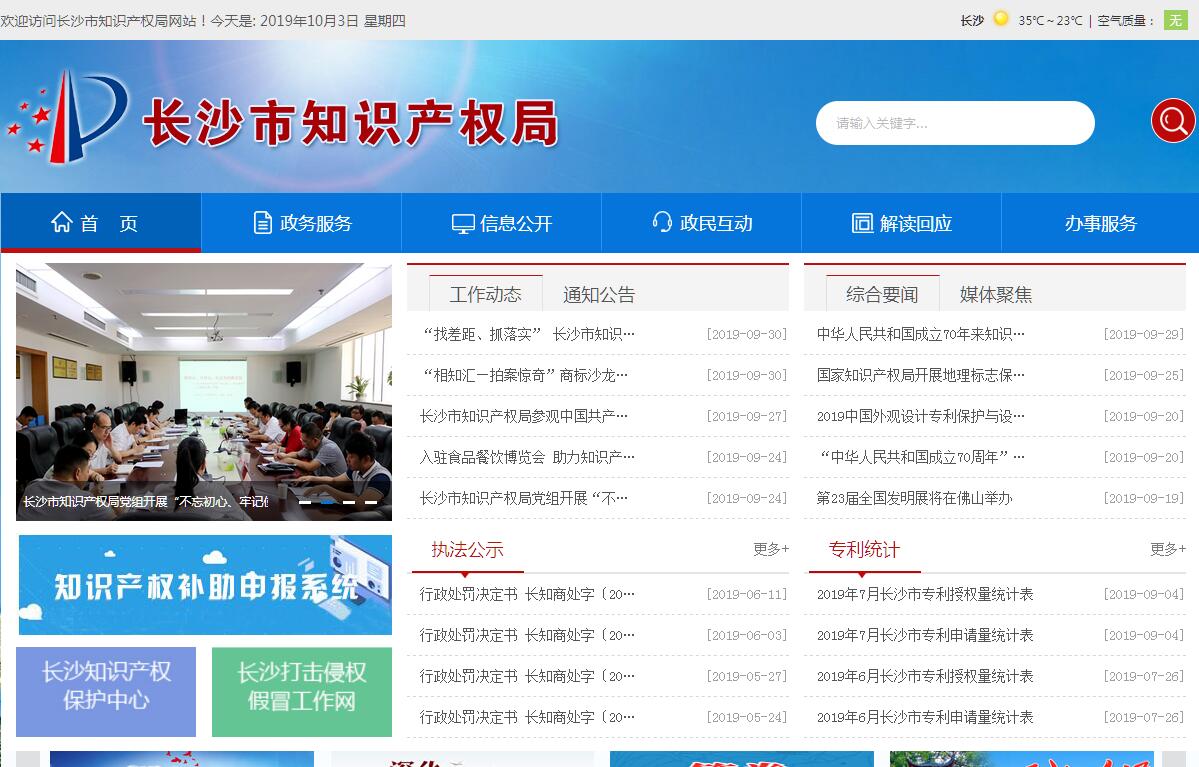The image size is (1199, 767).
Task: Click the green air quality badge
Action: 1175,20
